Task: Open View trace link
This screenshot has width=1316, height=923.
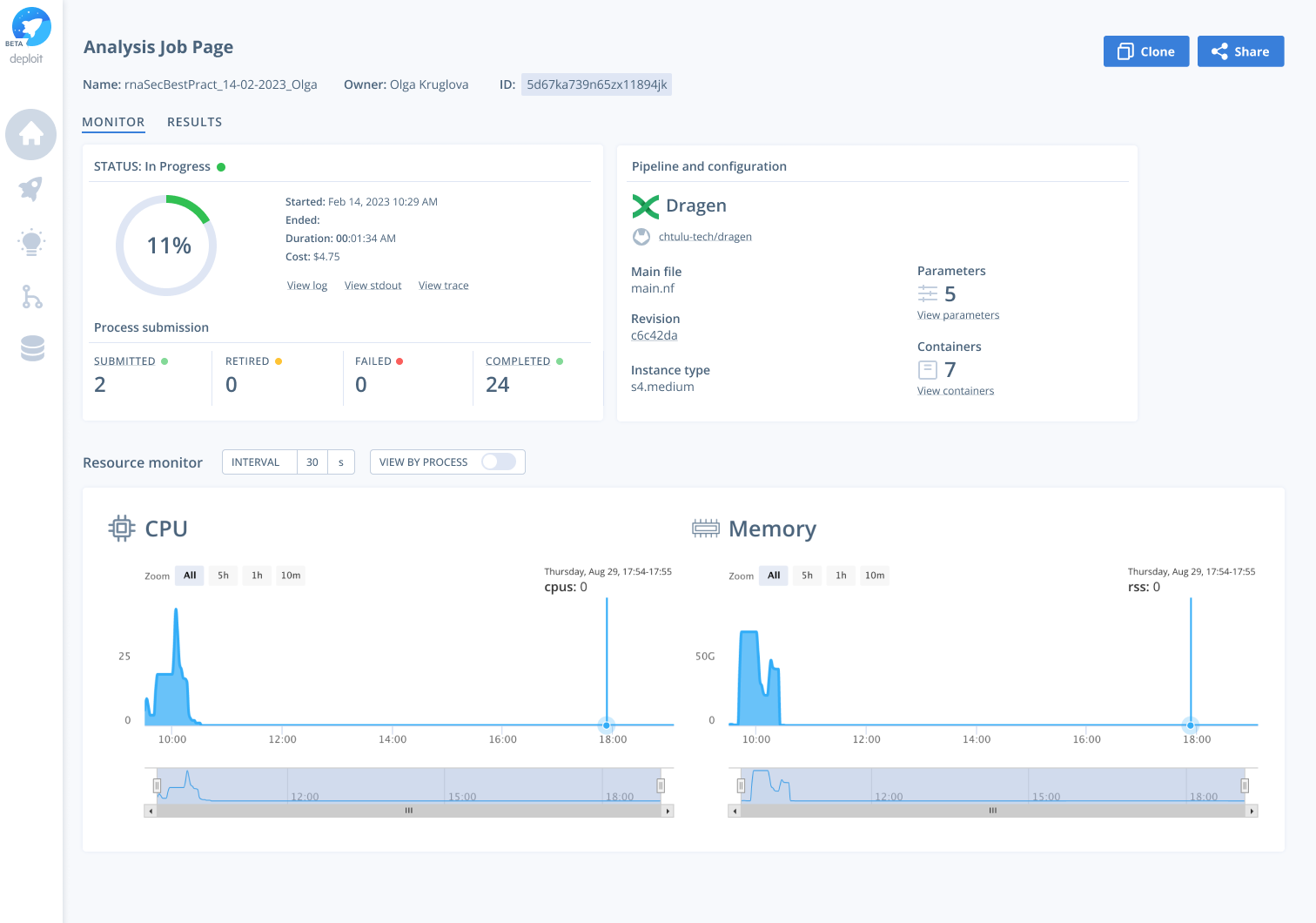Action: click(x=444, y=286)
